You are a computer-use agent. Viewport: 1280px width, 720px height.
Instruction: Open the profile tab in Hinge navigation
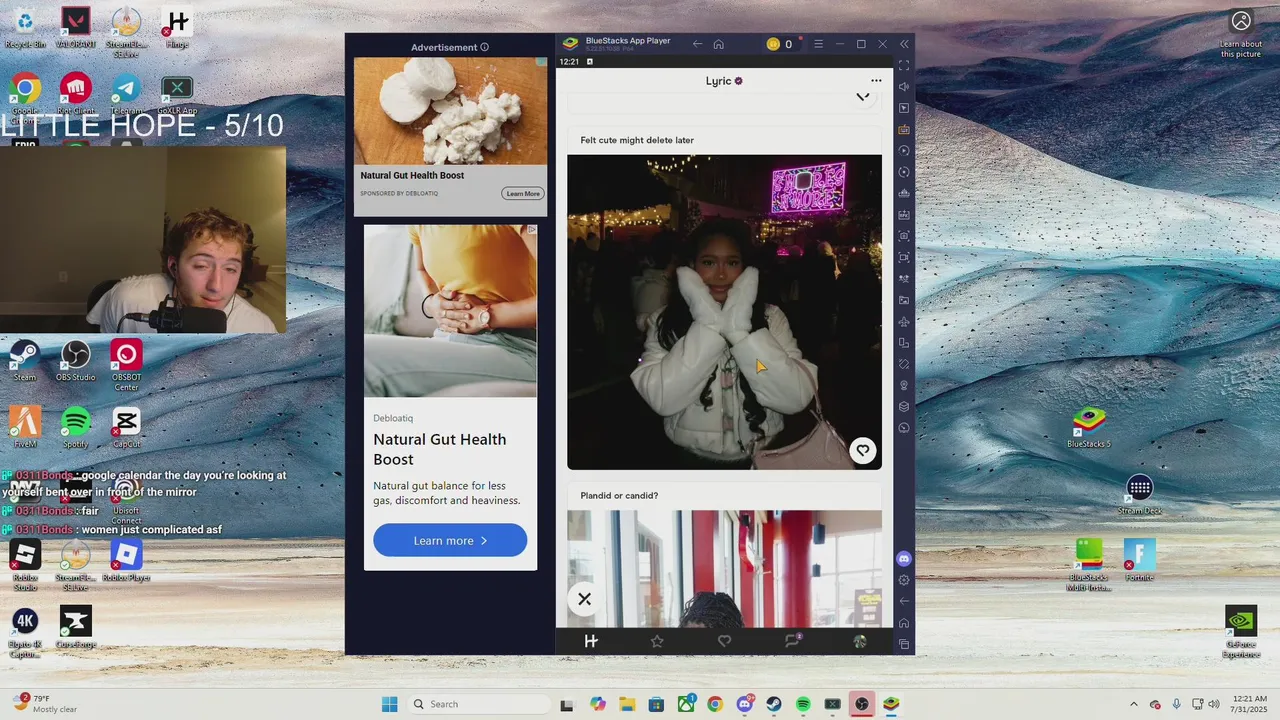tap(859, 641)
